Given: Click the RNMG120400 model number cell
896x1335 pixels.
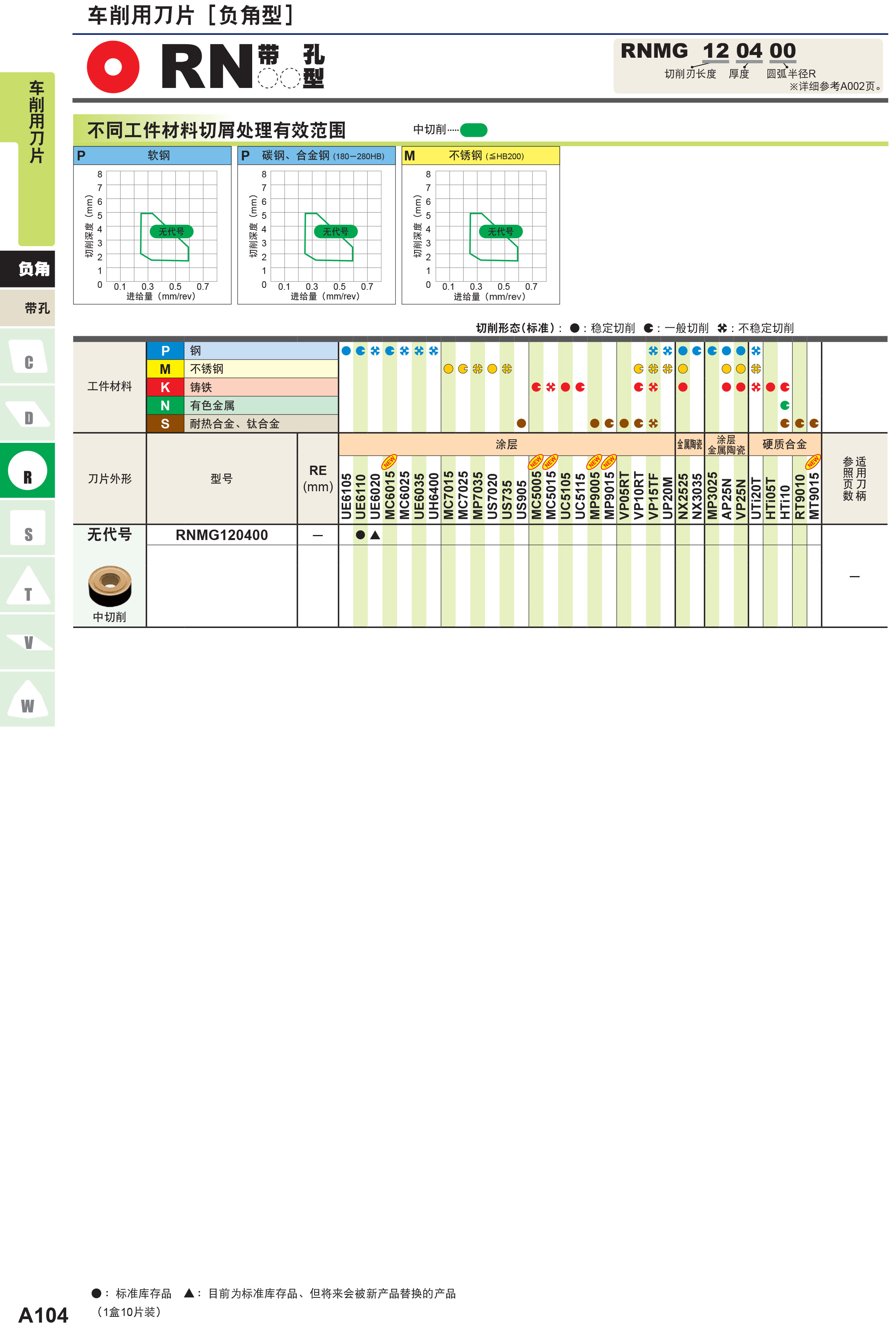Looking at the screenshot, I should (x=222, y=535).
